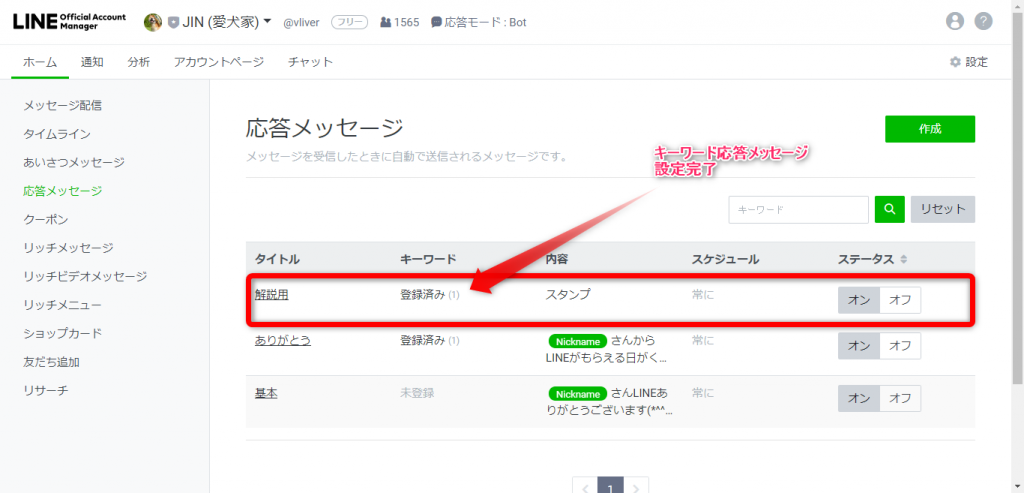
Task: Turn off the ありがとう response message
Action: click(x=900, y=345)
